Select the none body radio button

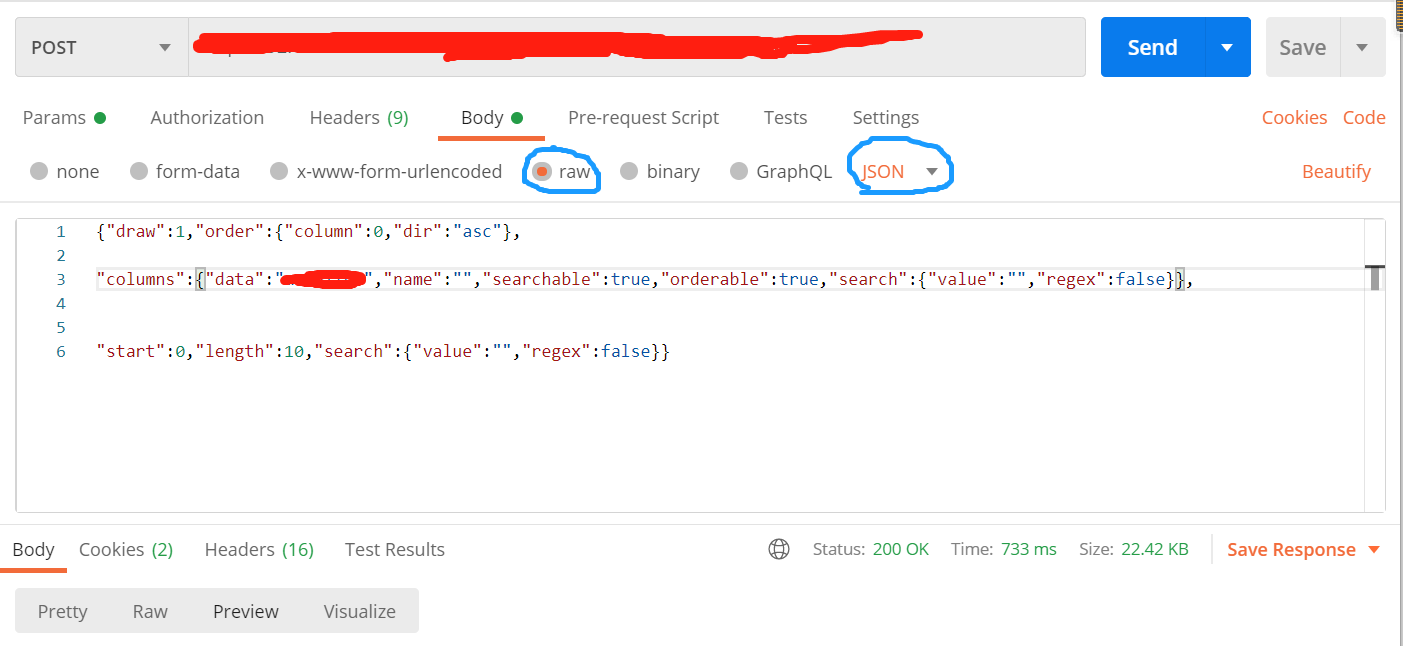(x=39, y=172)
